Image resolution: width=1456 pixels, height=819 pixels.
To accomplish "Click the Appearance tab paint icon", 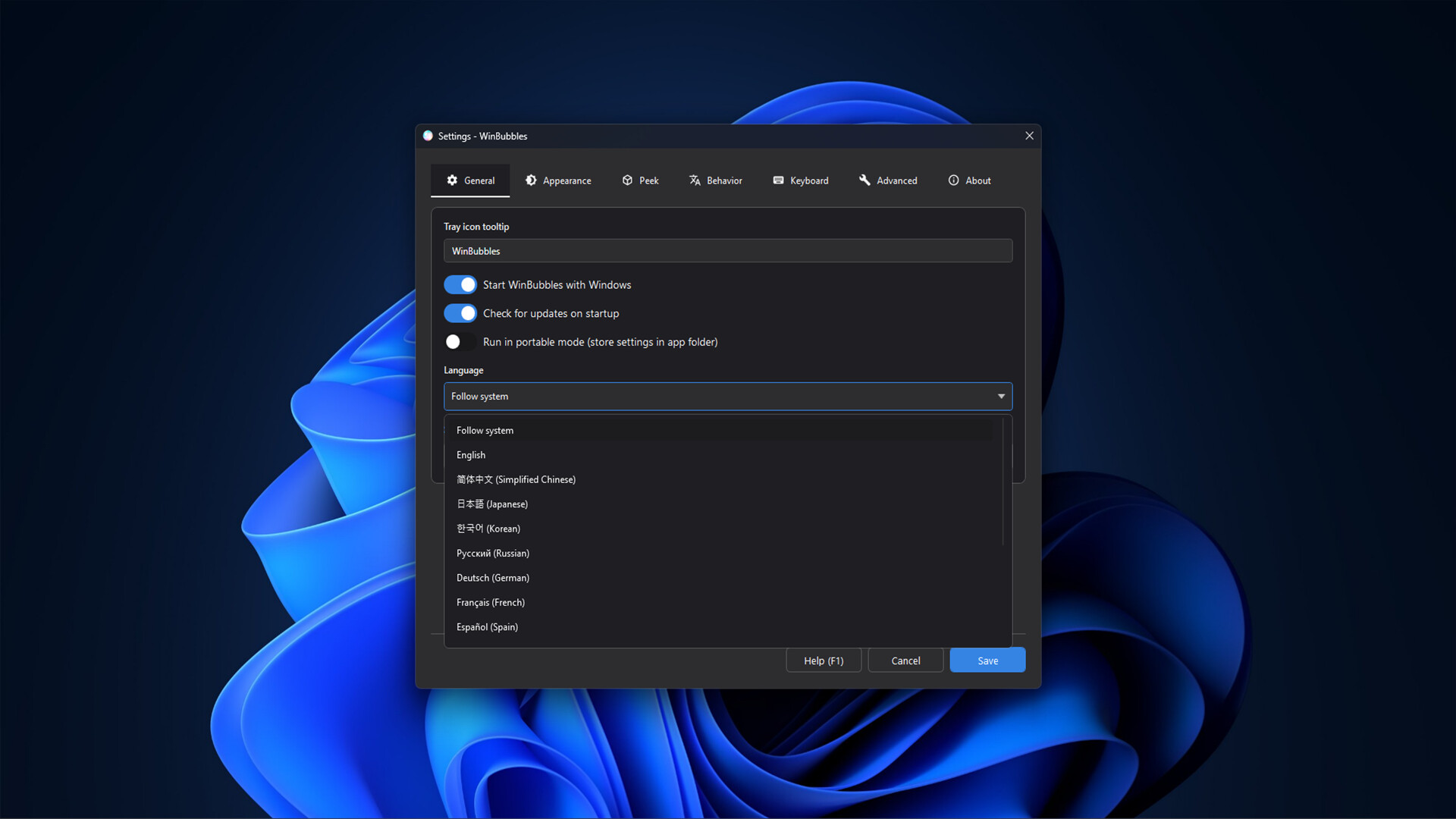I will [x=532, y=180].
